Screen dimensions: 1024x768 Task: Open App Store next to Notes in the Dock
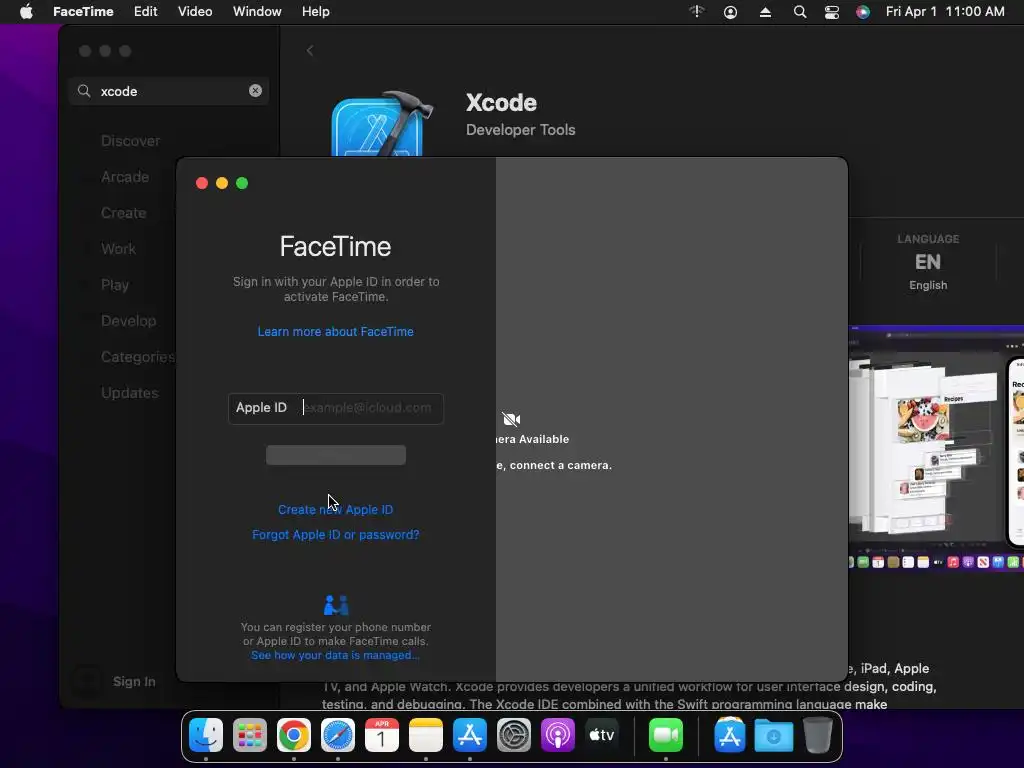point(470,735)
